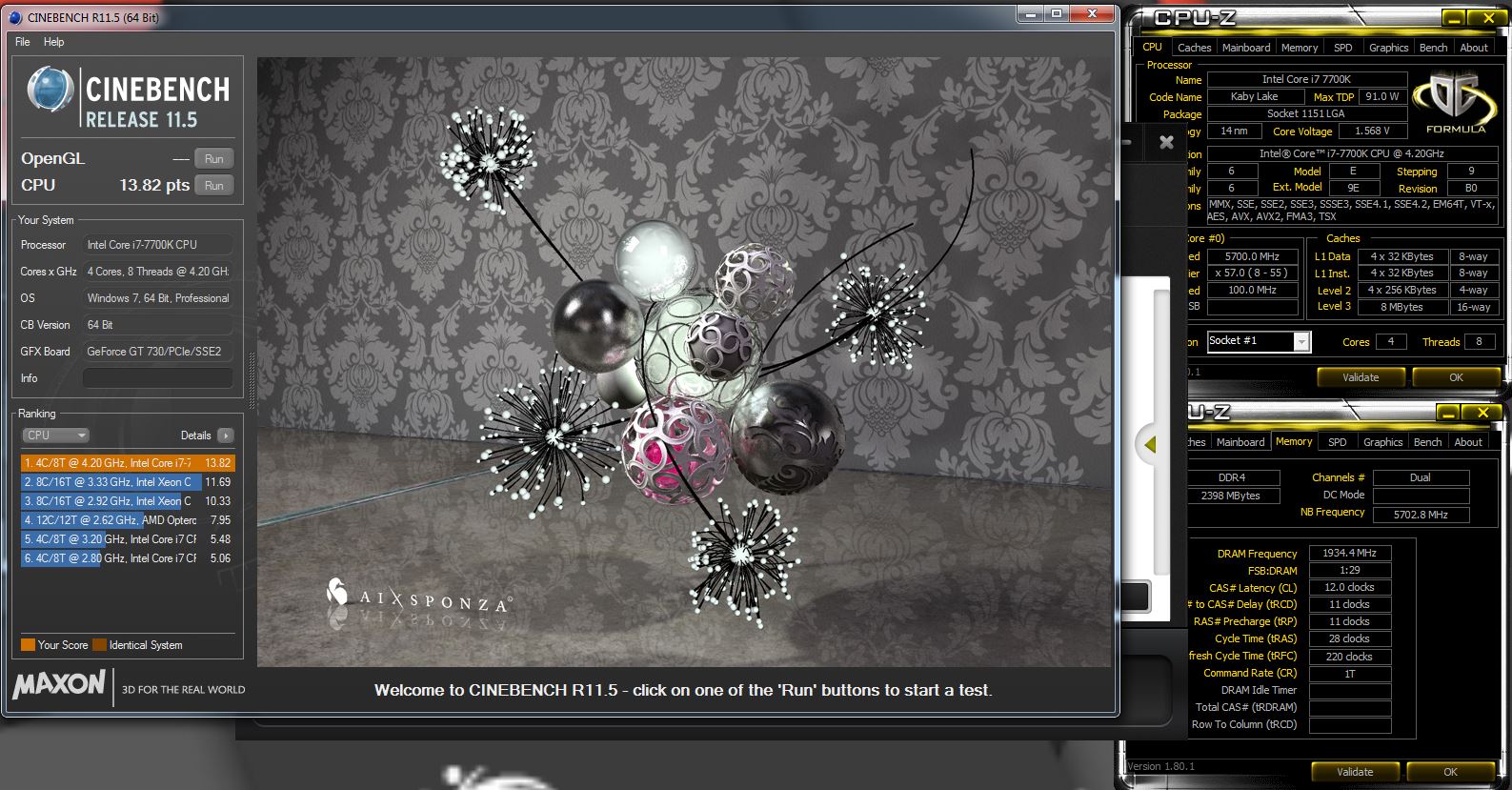Open the Socket #1 selection dropdown
The width and height of the screenshot is (1512, 790).
coord(1260,341)
